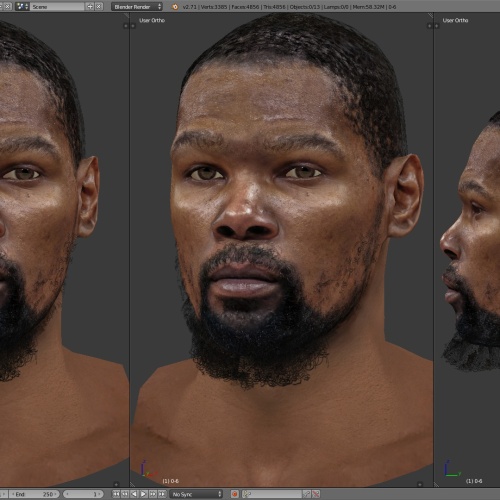Image resolution: width=500 pixels, height=500 pixels.
Task: Insert keyframes with the key icon
Action: [x=306, y=494]
